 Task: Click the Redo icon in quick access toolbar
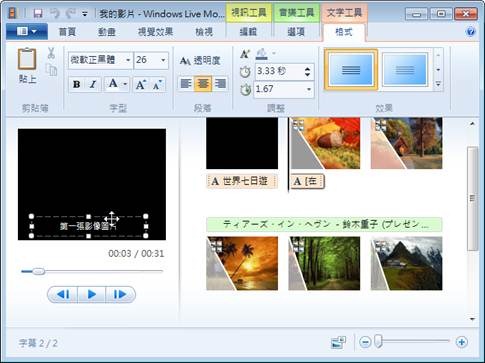[70, 13]
